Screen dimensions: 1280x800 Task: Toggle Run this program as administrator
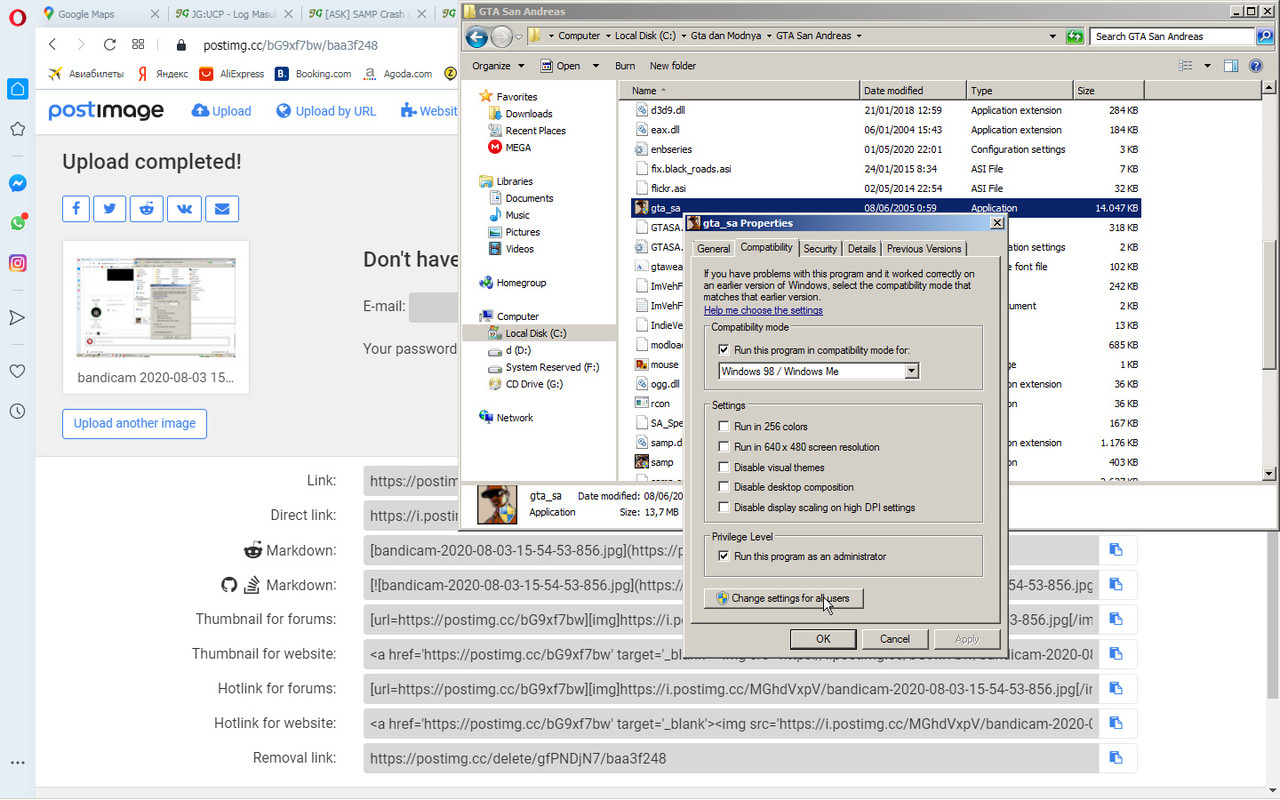click(724, 556)
